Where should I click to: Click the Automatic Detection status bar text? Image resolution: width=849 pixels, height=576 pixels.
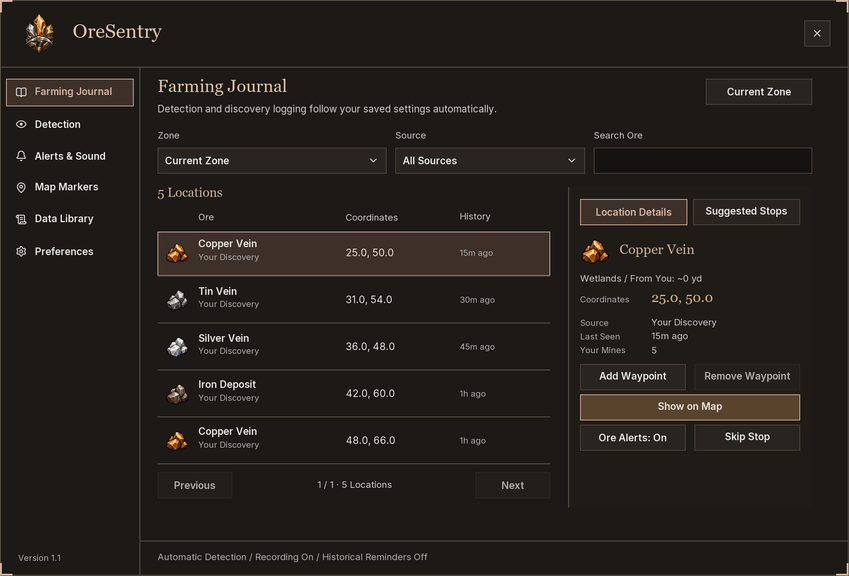click(x=292, y=557)
